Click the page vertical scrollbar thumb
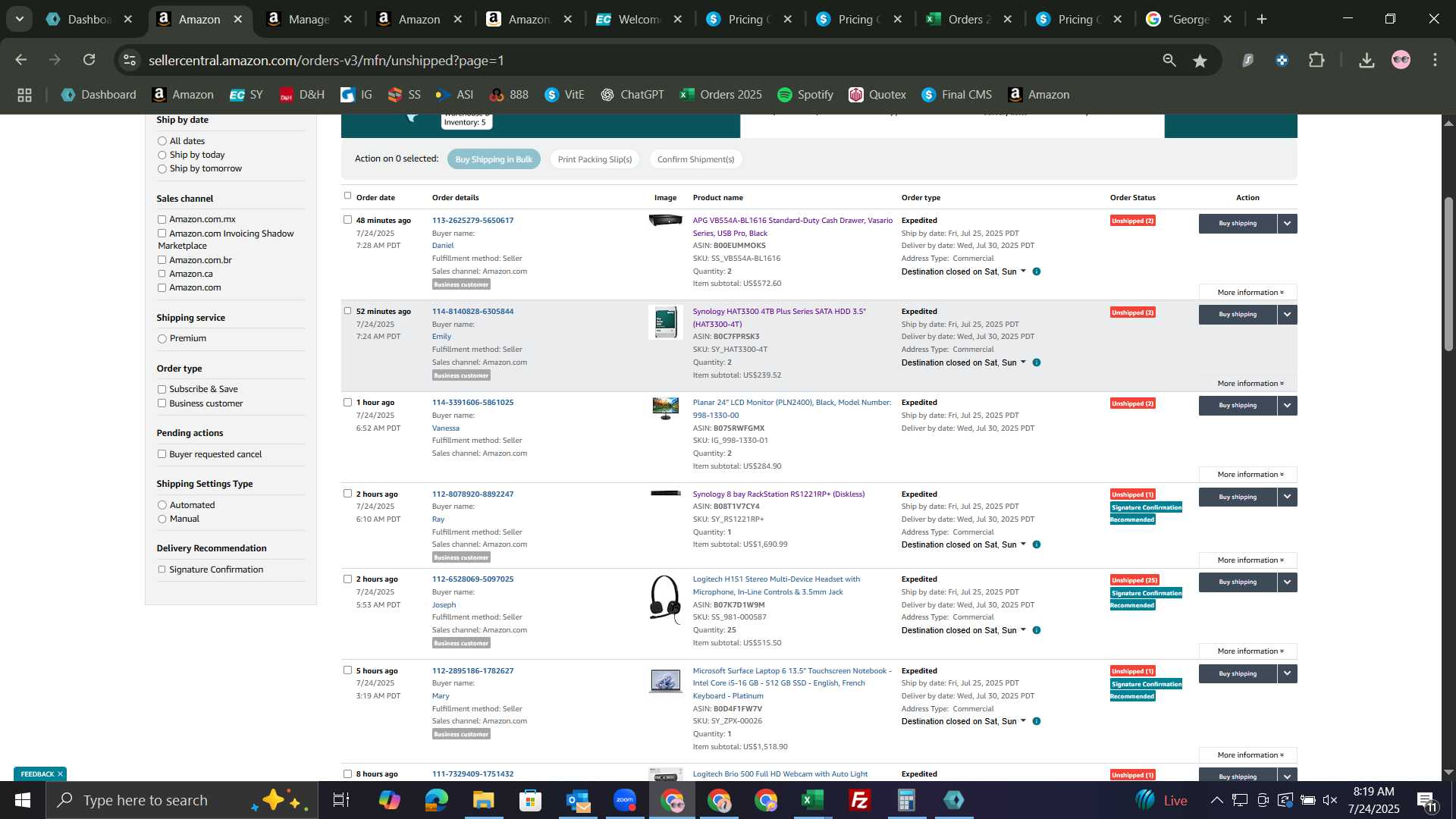Screen dimensions: 1456x819 (x=1448, y=273)
